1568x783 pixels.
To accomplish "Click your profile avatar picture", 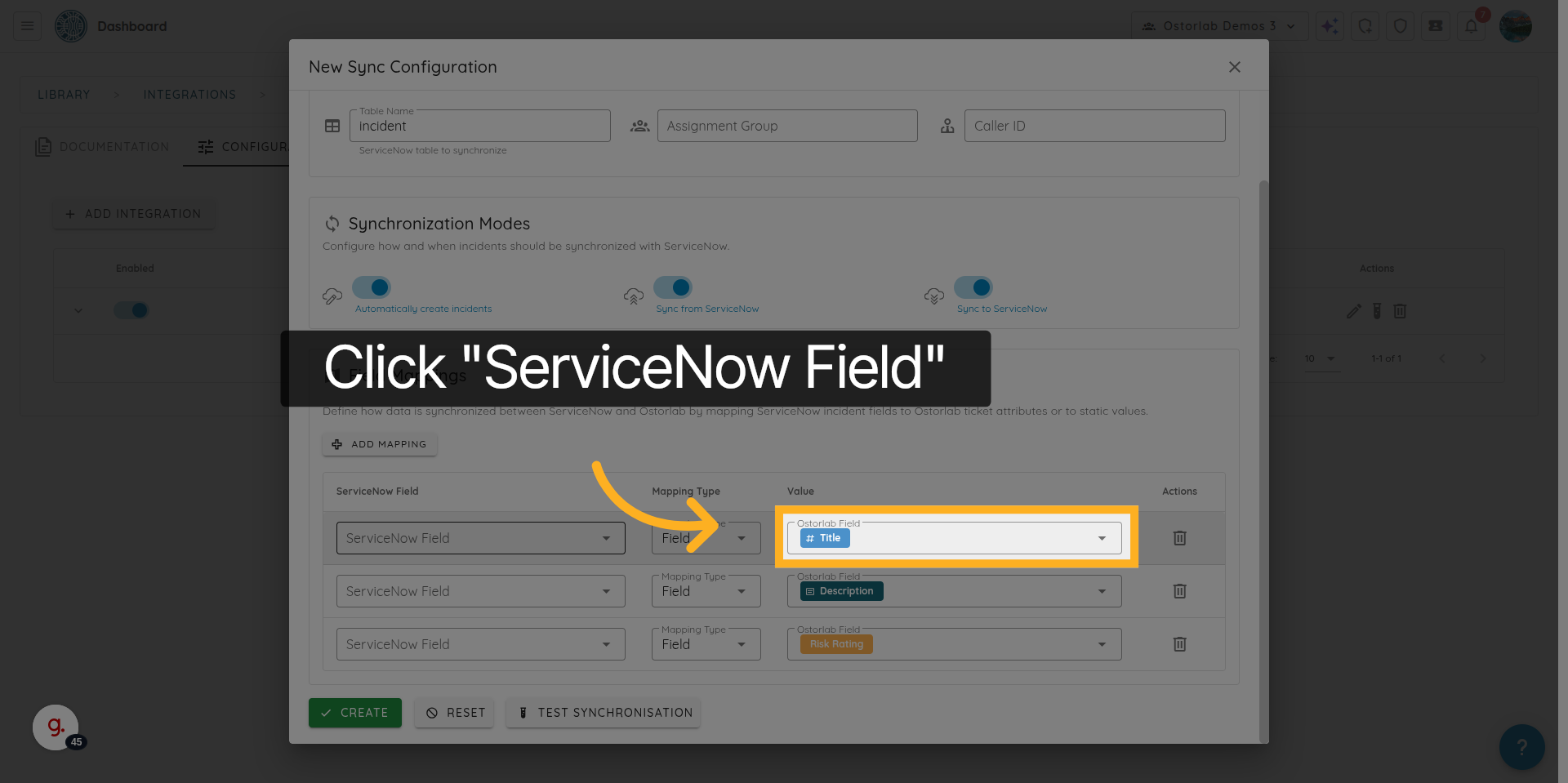I will tap(1516, 25).
